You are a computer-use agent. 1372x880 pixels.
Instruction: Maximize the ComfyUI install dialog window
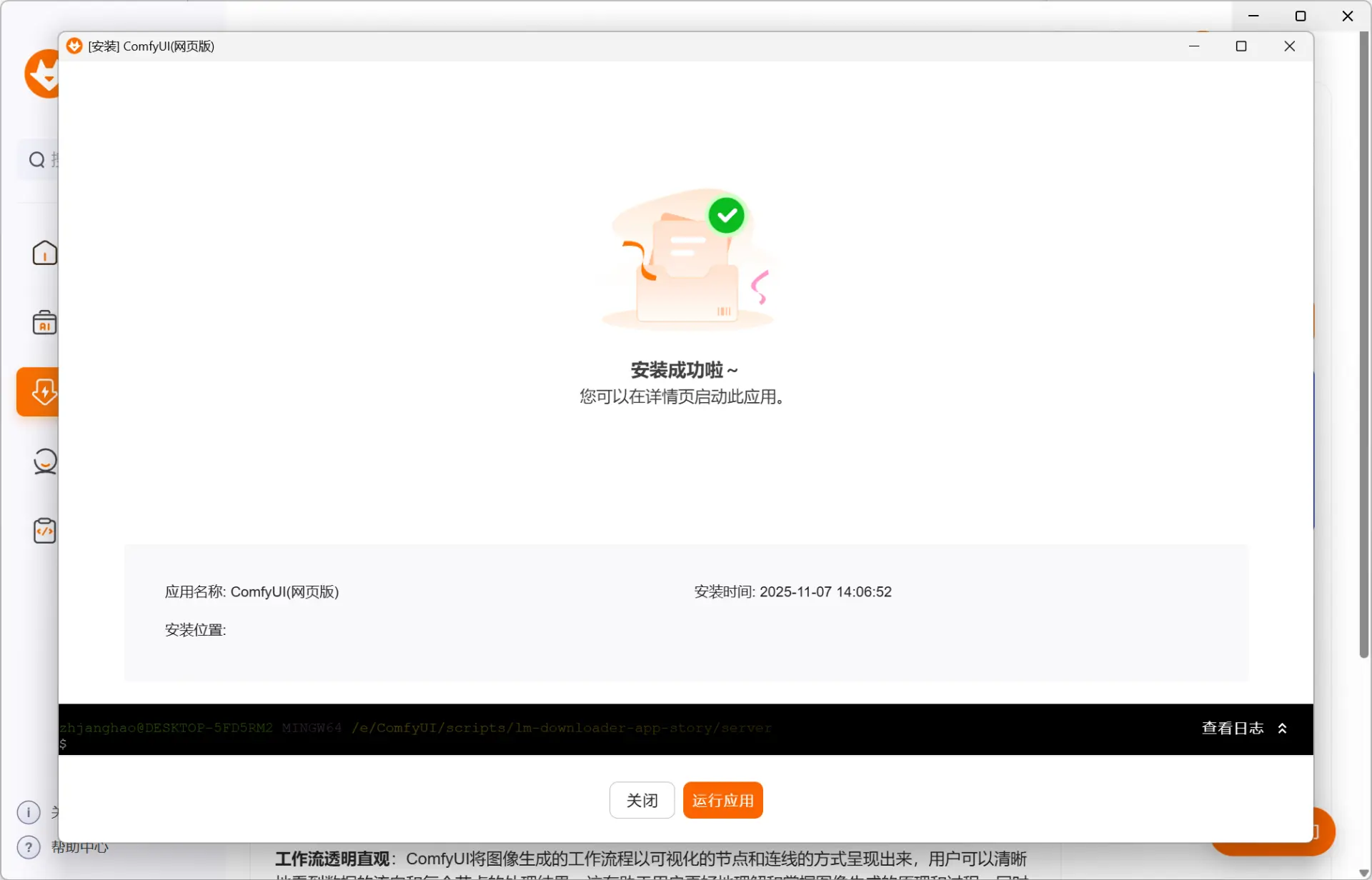1241,46
